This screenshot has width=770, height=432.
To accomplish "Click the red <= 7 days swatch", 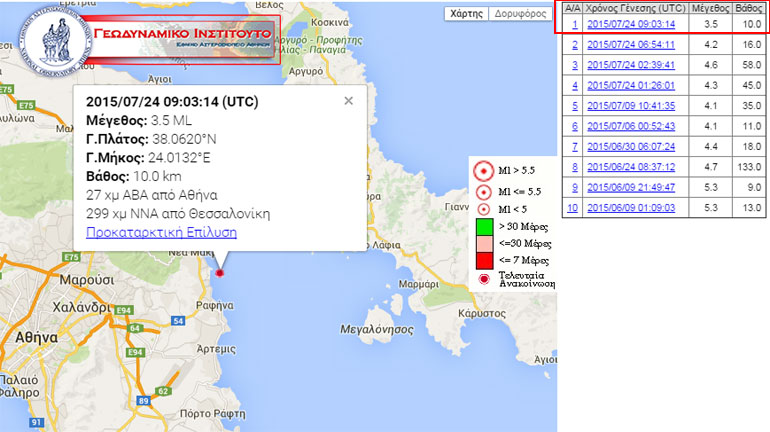I will [x=484, y=261].
